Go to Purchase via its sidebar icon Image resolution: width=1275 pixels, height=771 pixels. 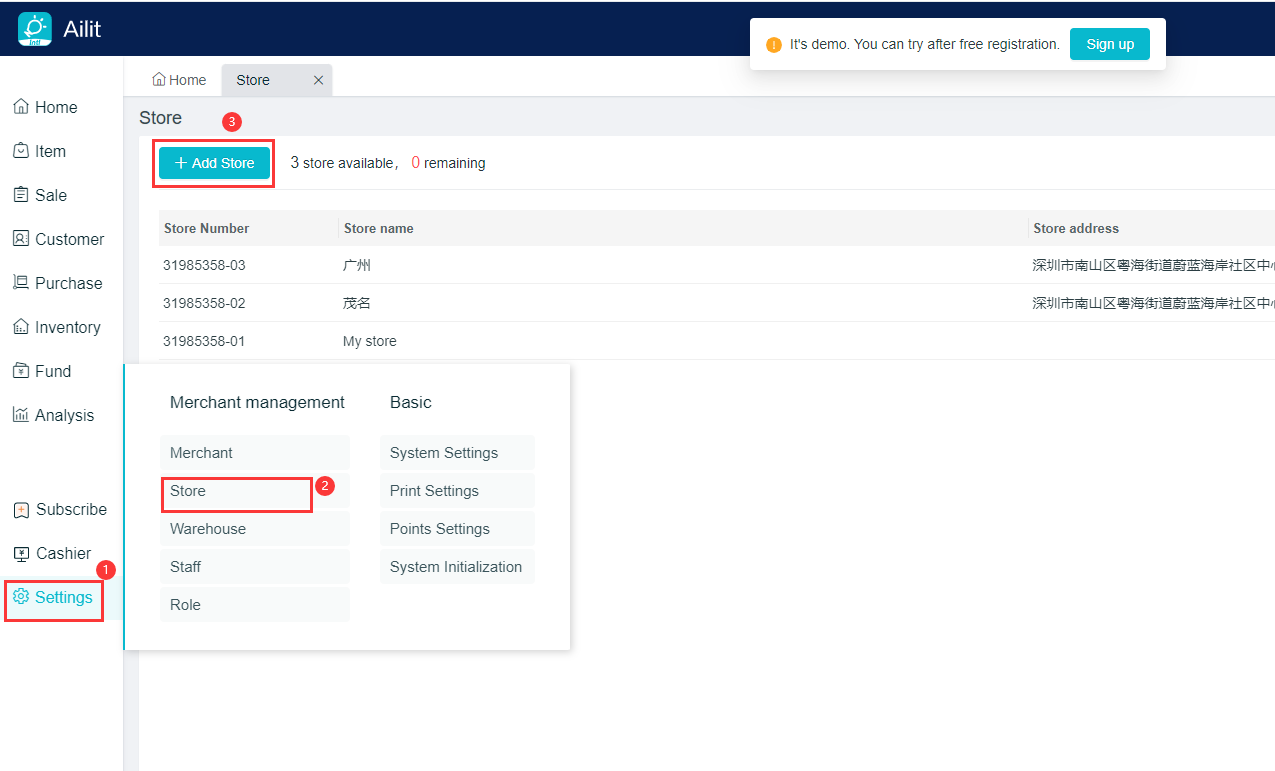tap(21, 283)
